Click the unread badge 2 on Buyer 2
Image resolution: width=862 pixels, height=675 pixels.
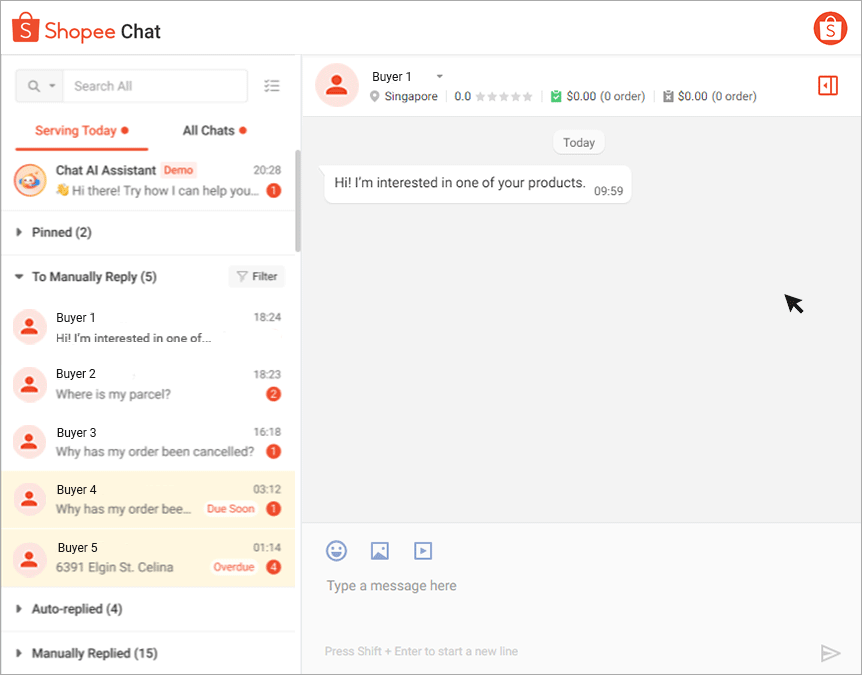[273, 394]
